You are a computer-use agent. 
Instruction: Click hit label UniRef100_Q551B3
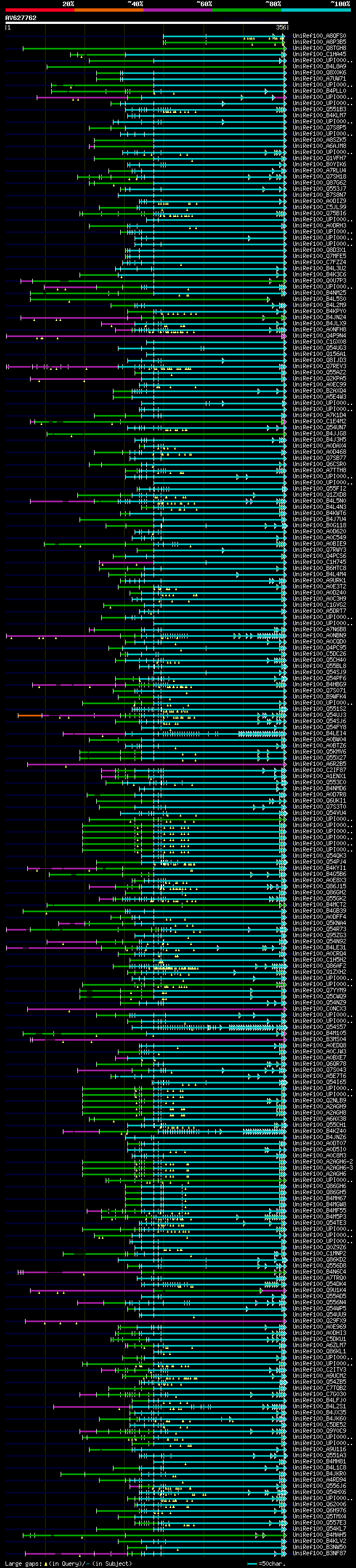[319, 110]
